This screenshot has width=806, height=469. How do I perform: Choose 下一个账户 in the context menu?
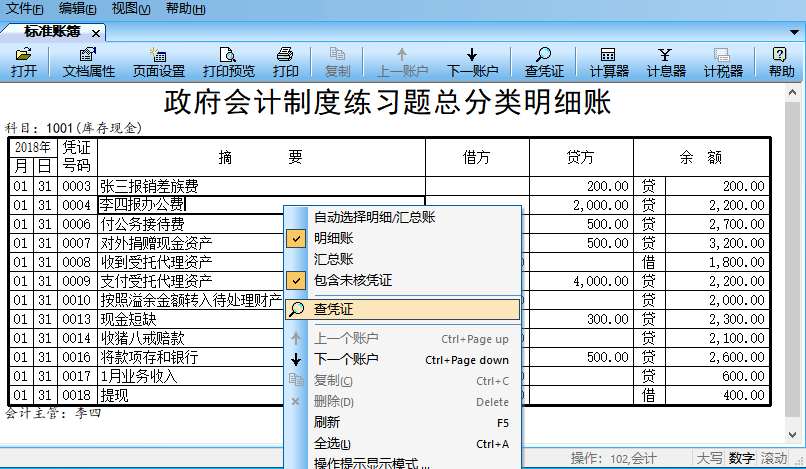[x=403, y=359]
